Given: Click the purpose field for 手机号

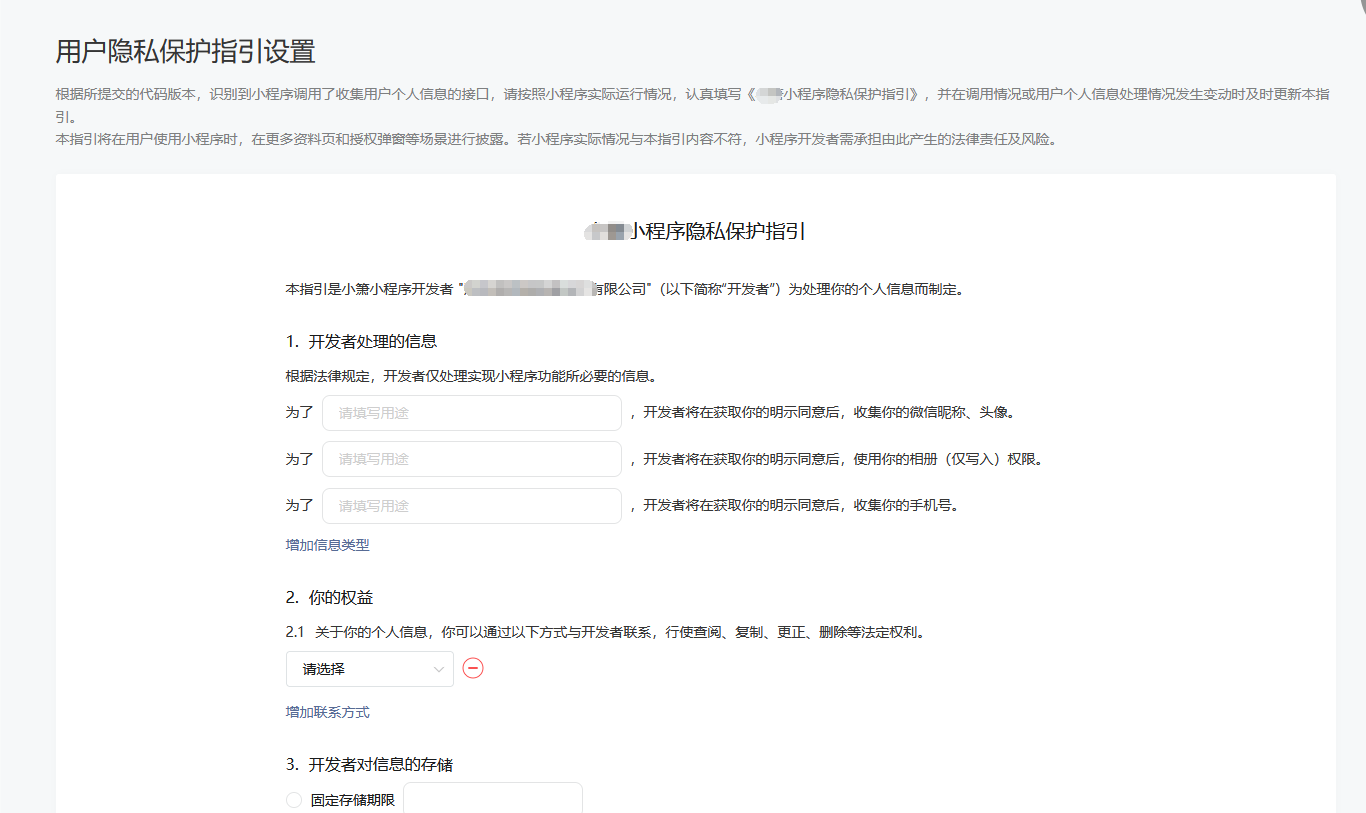Looking at the screenshot, I should point(472,506).
